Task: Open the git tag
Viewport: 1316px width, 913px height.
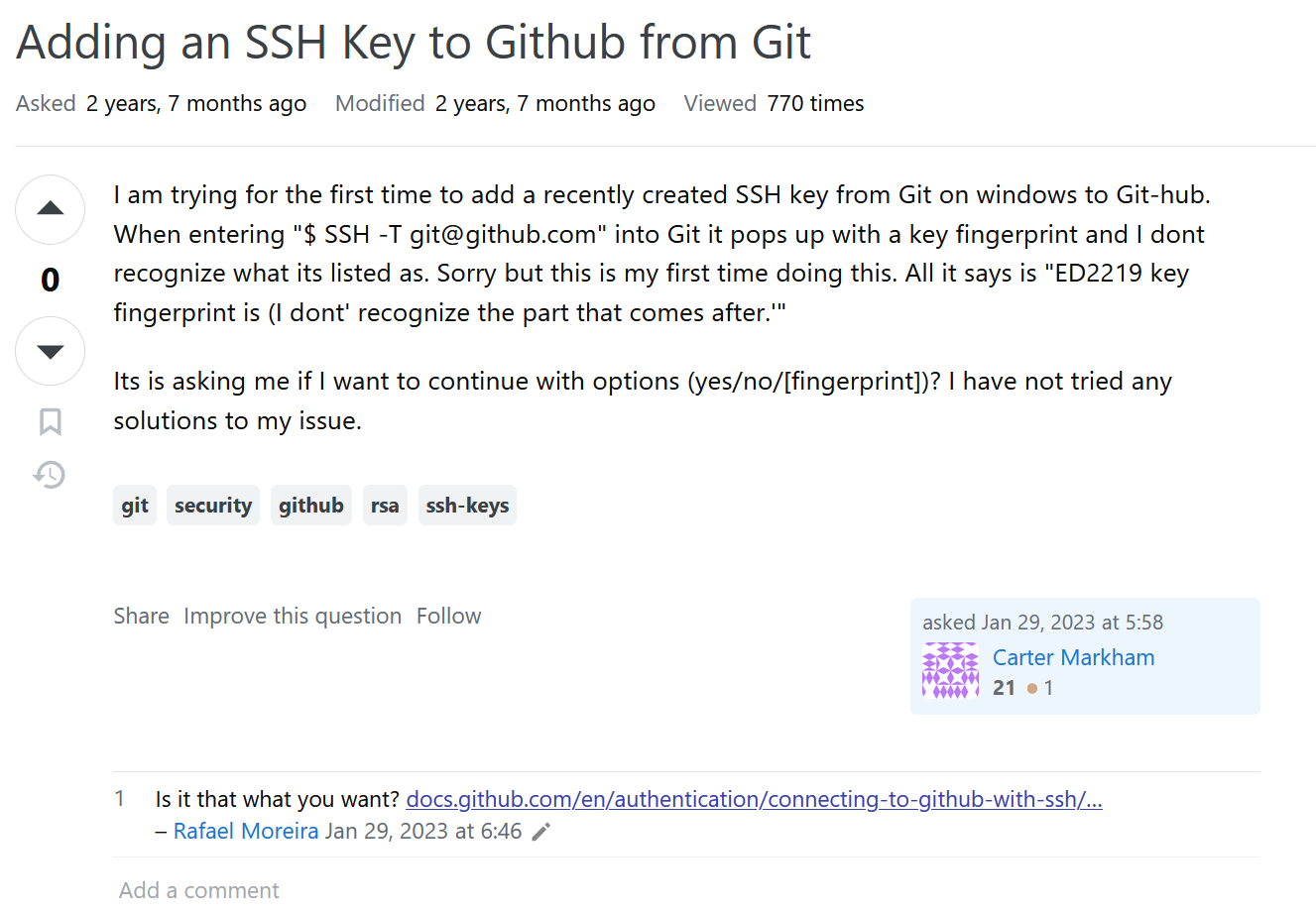Action: [135, 506]
